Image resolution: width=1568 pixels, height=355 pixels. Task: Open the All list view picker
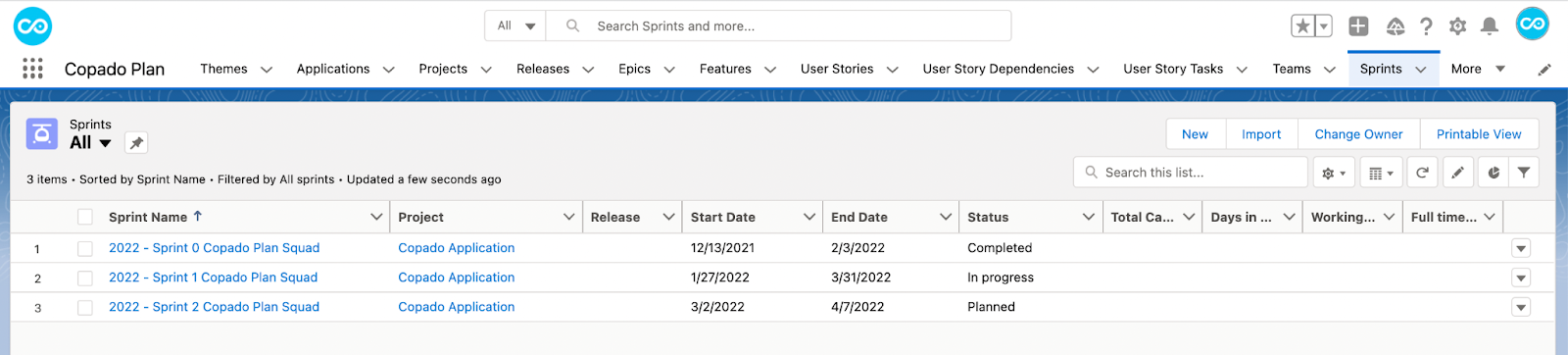point(90,143)
